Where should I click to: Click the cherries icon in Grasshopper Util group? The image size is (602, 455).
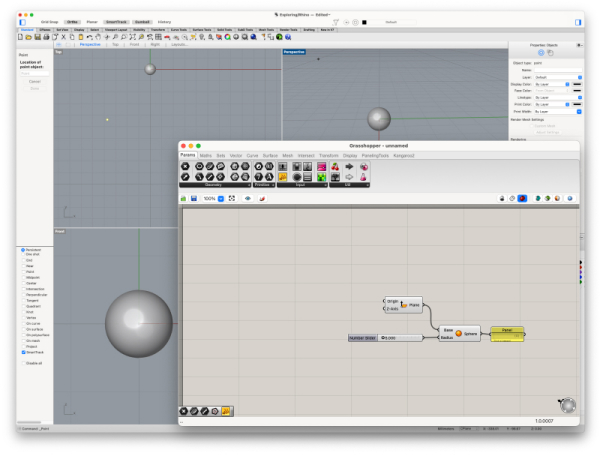[x=335, y=167]
